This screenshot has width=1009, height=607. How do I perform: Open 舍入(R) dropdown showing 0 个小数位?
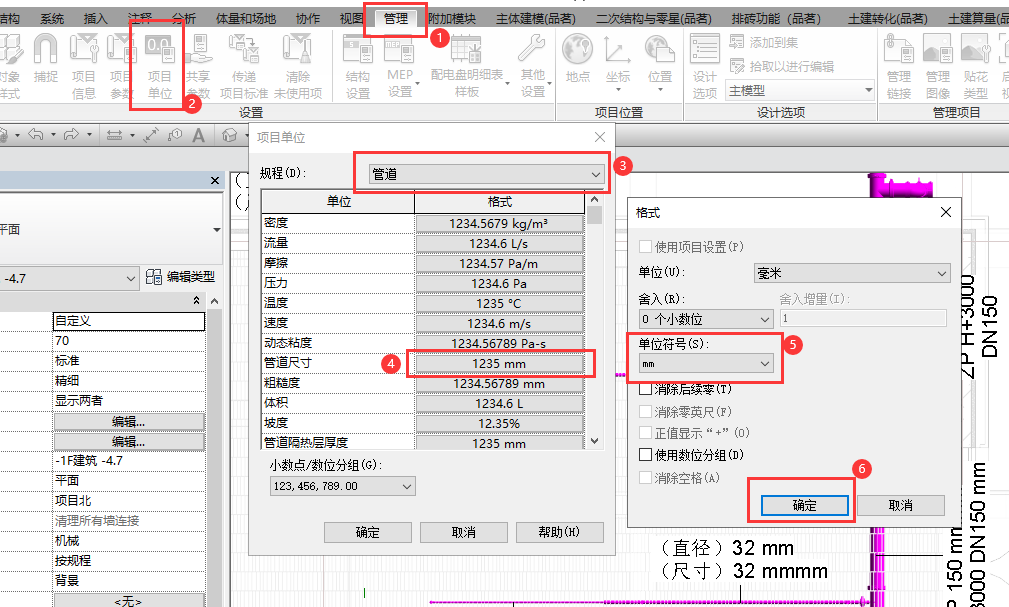pyautogui.click(x=705, y=319)
